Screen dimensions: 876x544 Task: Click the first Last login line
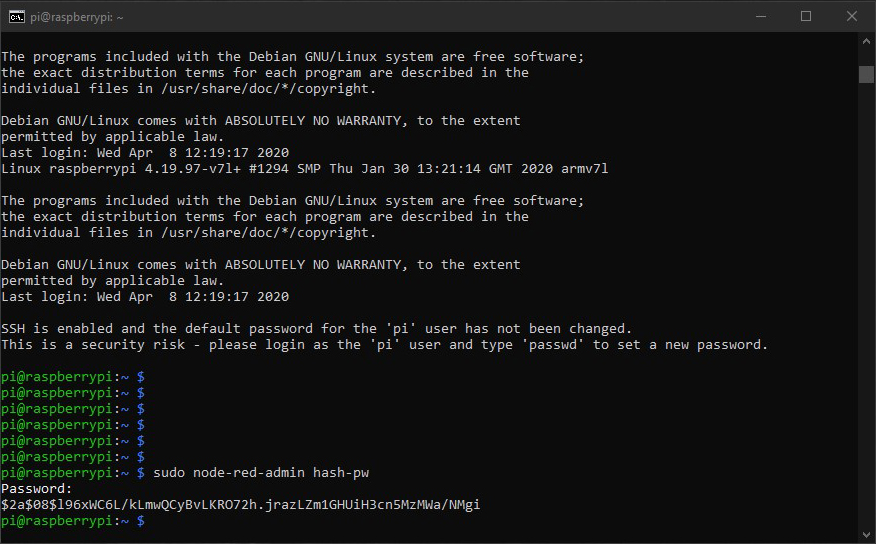click(145, 152)
